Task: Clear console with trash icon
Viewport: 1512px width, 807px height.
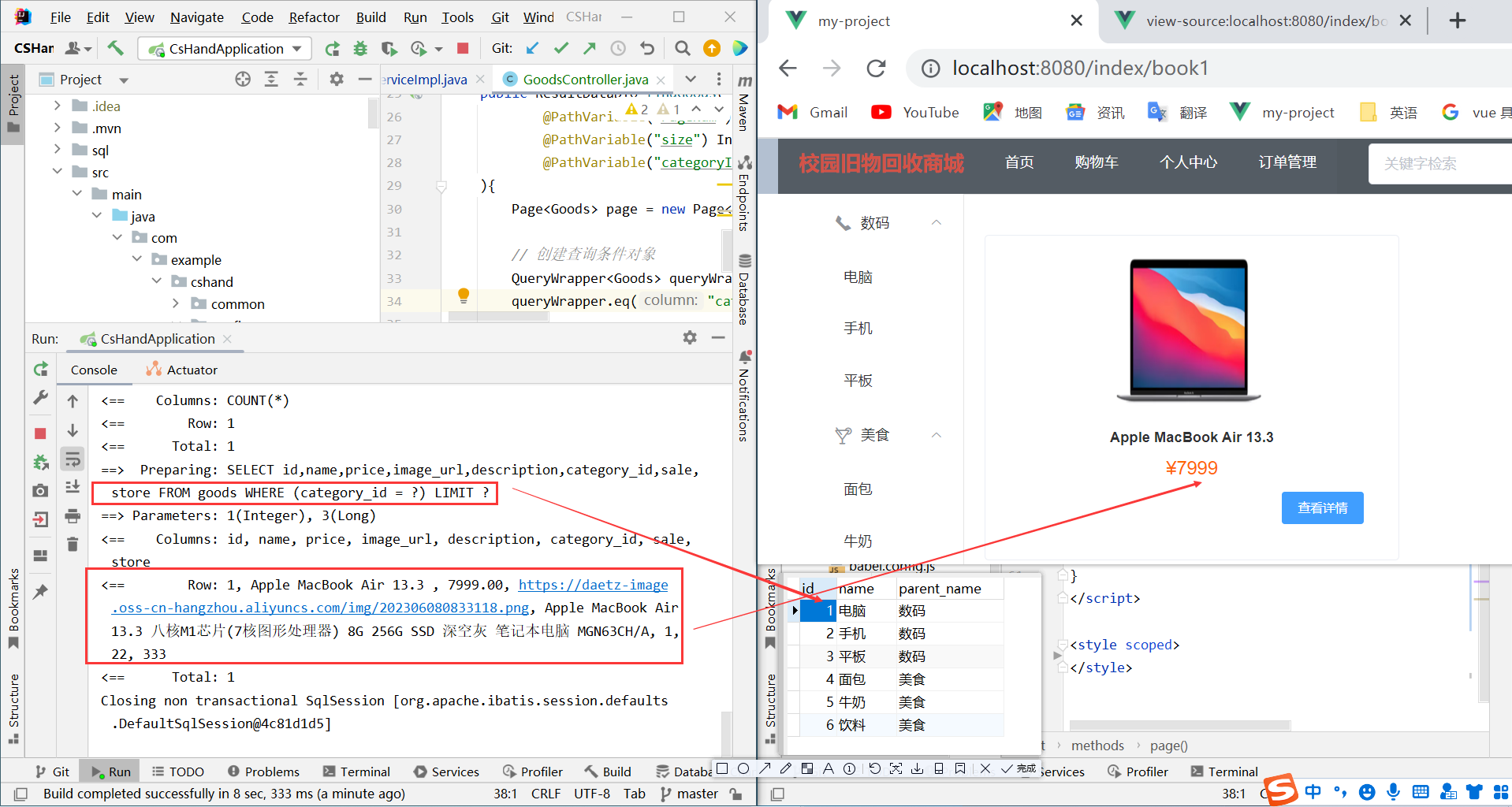Action: point(73,544)
